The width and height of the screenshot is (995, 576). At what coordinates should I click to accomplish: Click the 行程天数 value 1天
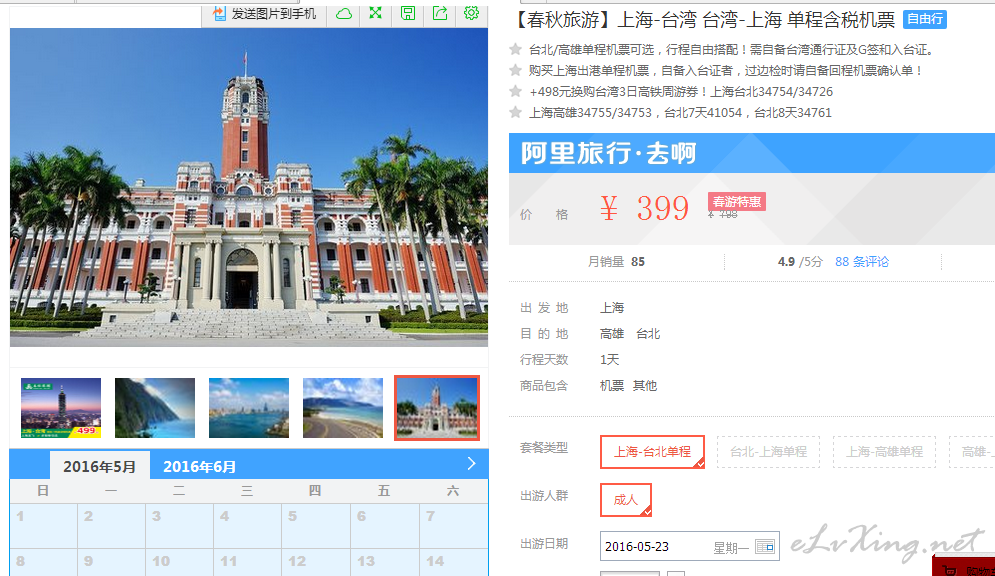pyautogui.click(x=609, y=360)
